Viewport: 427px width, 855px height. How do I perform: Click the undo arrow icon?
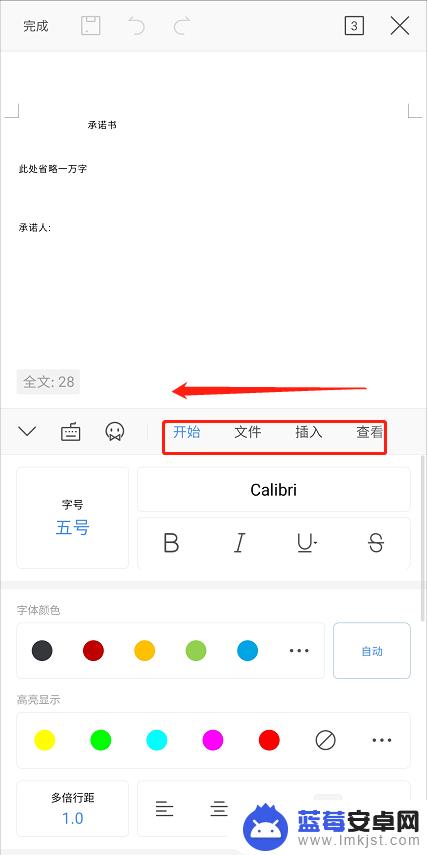pos(136,26)
